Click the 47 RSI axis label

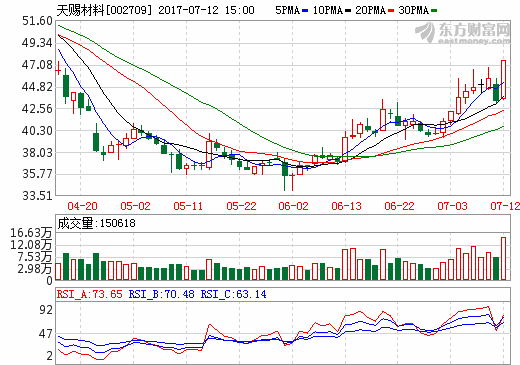pos(46,334)
